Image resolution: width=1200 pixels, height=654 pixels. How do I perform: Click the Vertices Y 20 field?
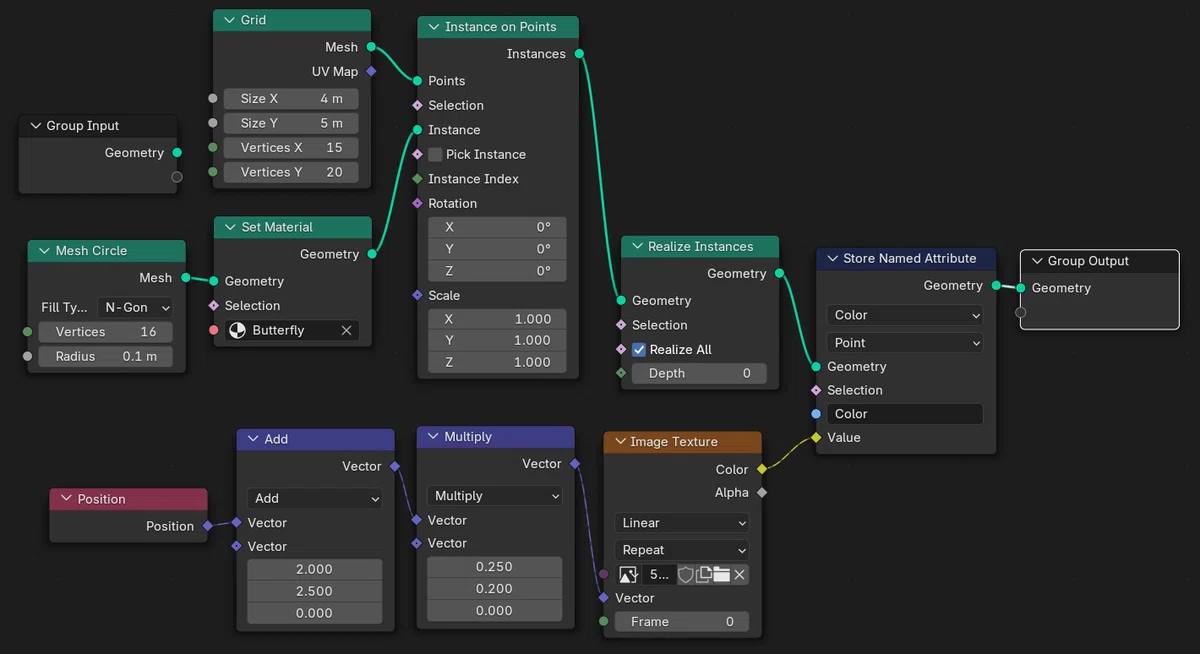[291, 172]
